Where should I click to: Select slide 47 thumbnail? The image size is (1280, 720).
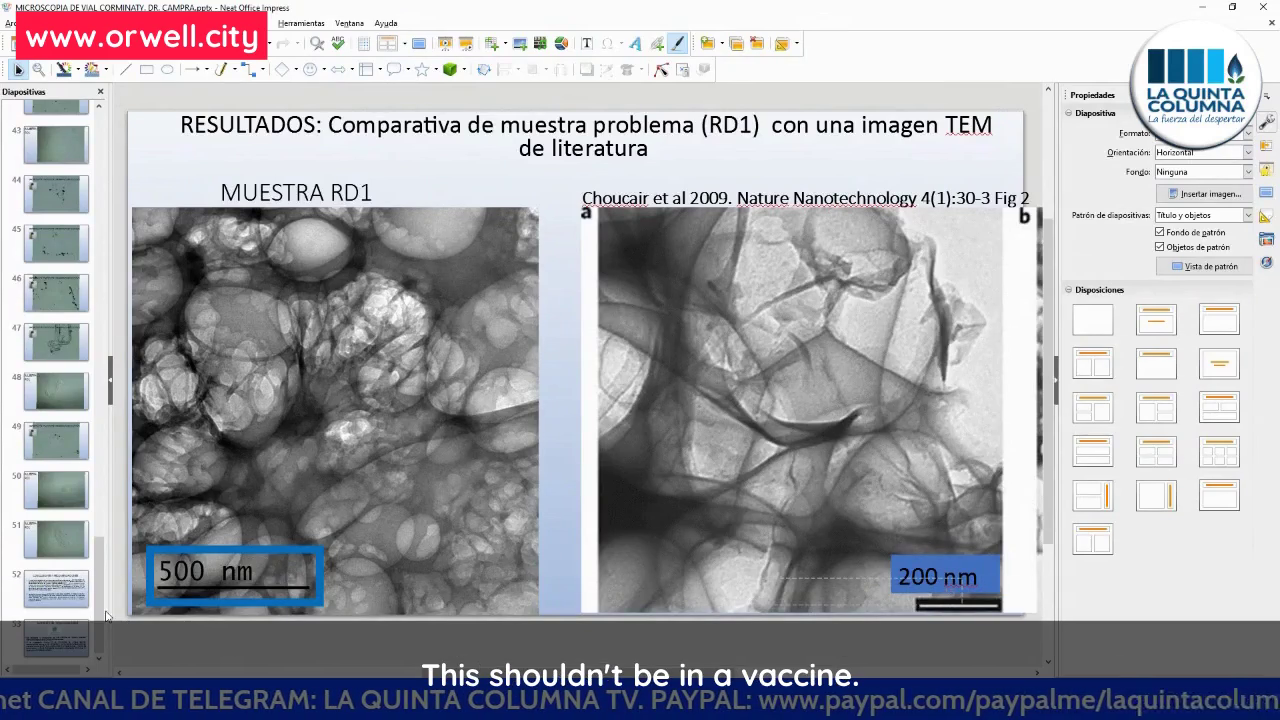click(56, 342)
